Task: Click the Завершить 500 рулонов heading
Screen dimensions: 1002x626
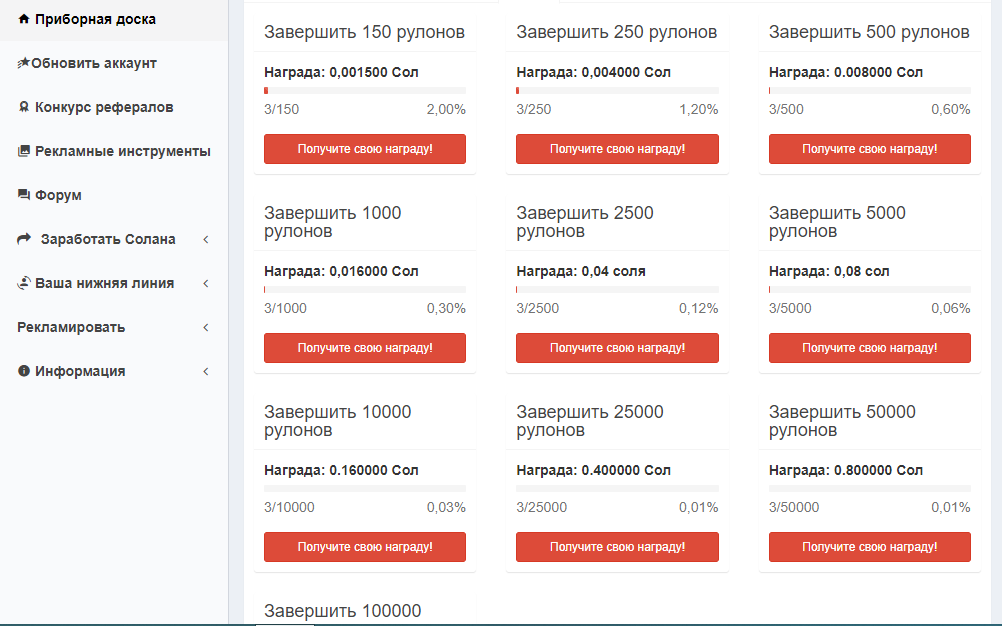Action: [x=869, y=32]
